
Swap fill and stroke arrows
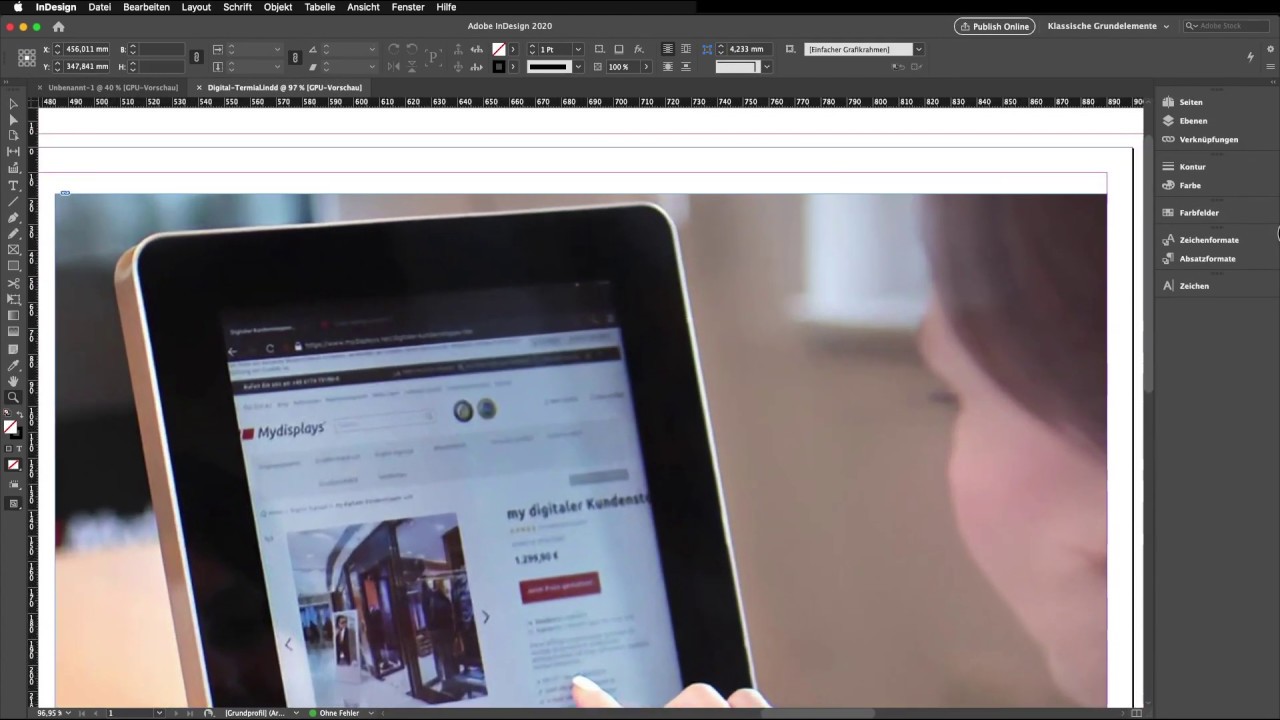pyautogui.click(x=20, y=414)
